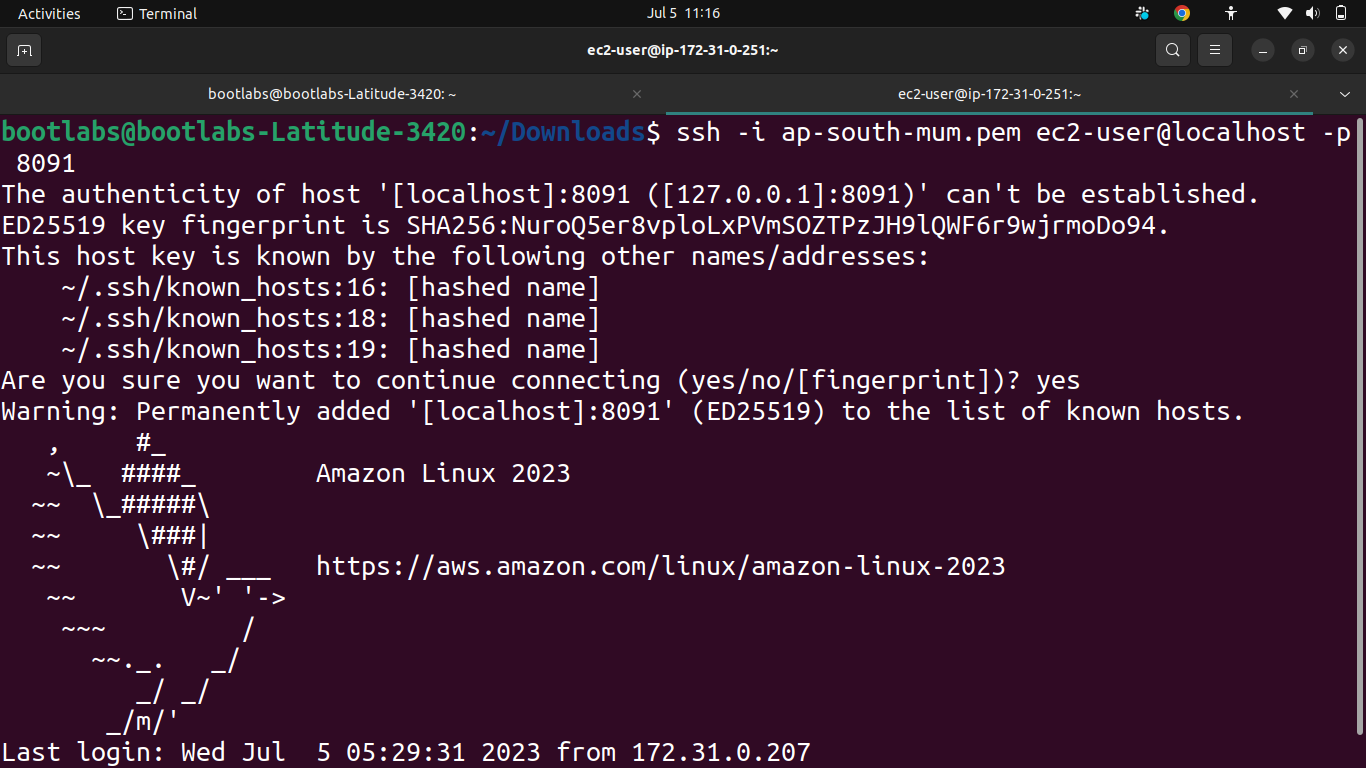Image resolution: width=1366 pixels, height=768 pixels.
Task: Open the Activities overview
Action: tap(49, 13)
